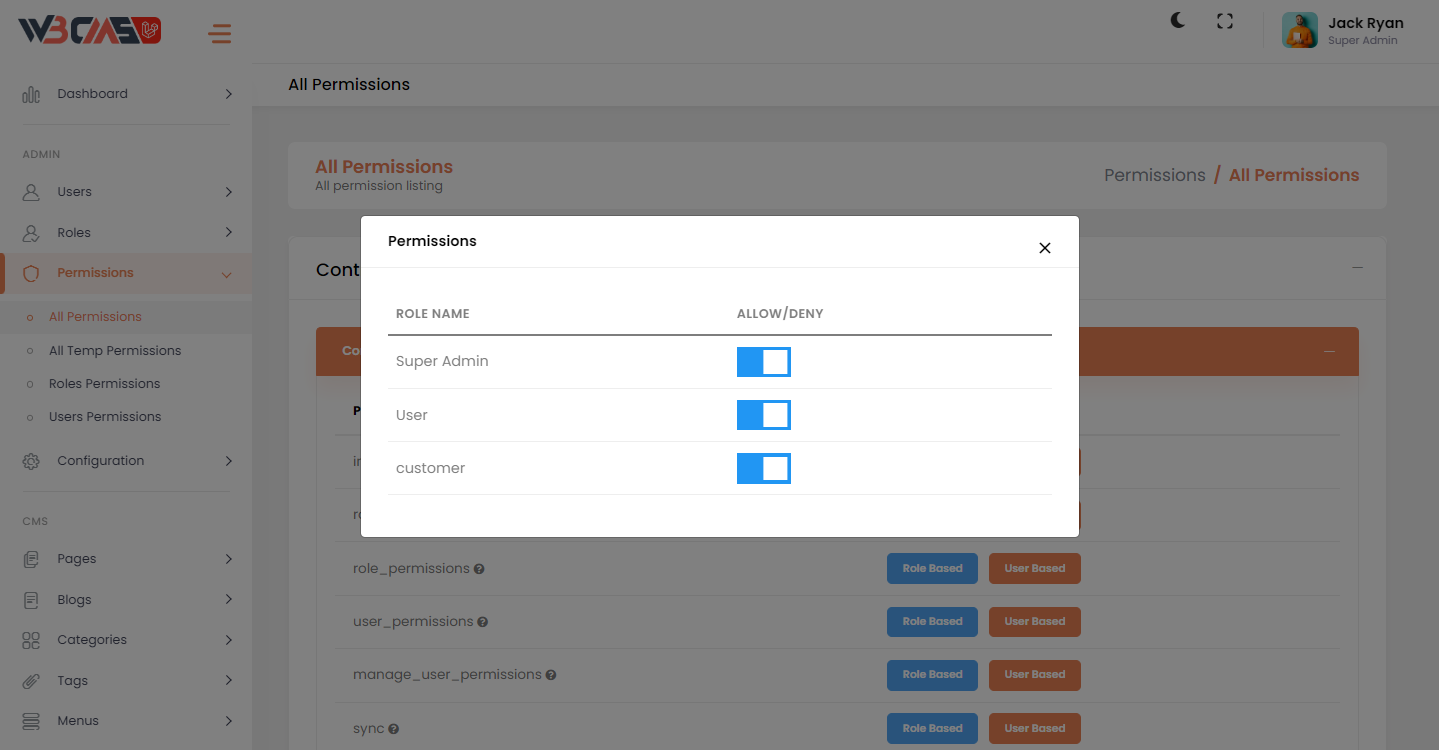The width and height of the screenshot is (1439, 750).
Task: Open Roles Permissions submenu item
Action: (x=104, y=384)
